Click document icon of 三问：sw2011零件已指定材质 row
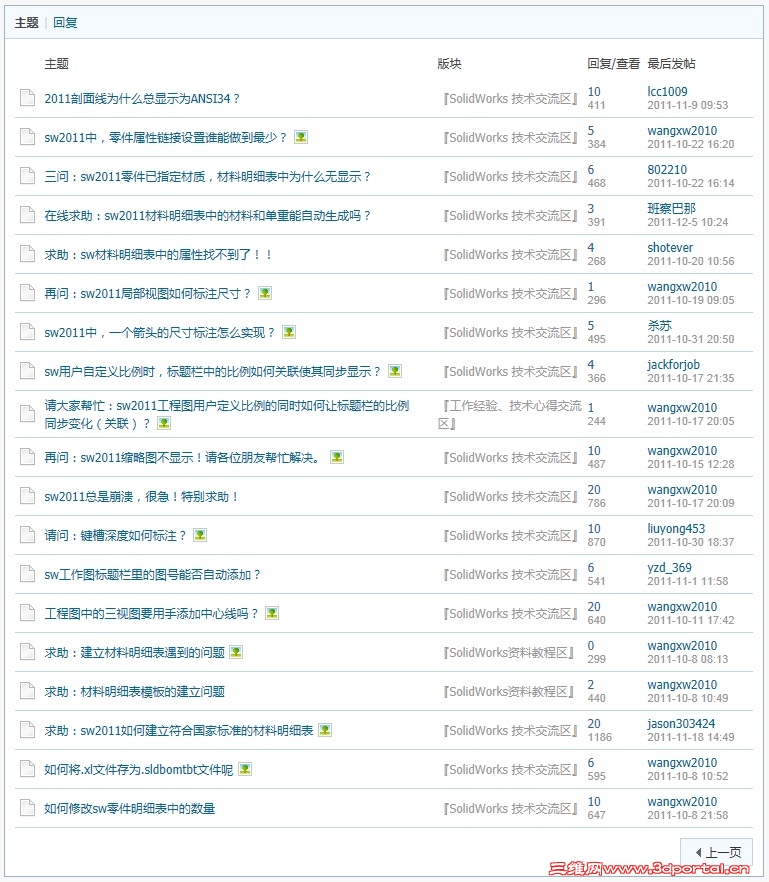Screen dimensions: 769x882 coord(27,176)
